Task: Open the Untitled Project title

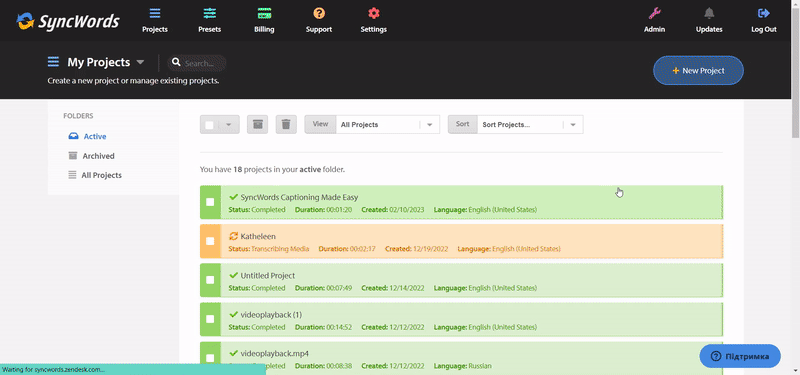Action: [x=267, y=276]
